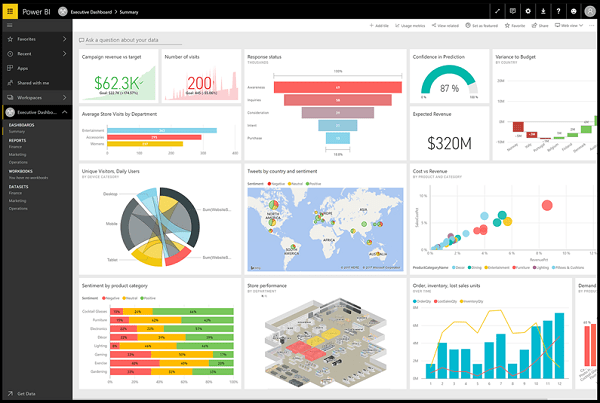
Task: Open the Operations report under Reports
Action: (x=18, y=162)
